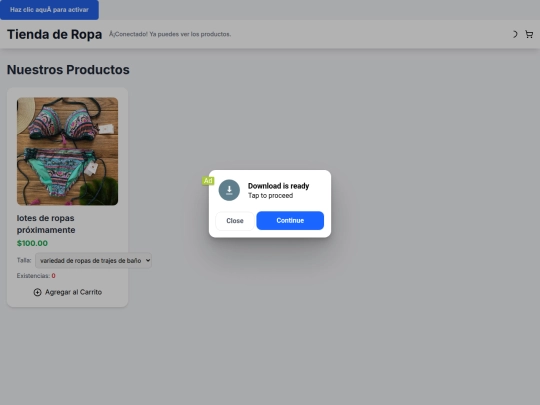This screenshot has width=540, height=405.
Task: Open the Talla size dropdown
Action: [93, 260]
